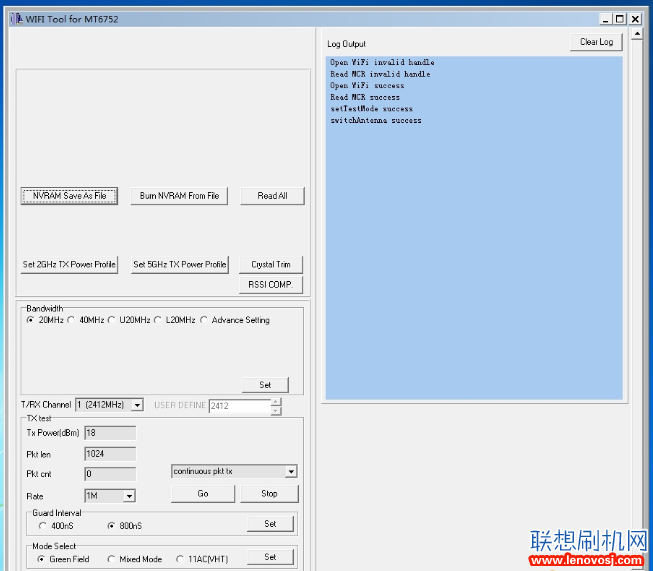Click the Crystal Trim button
Image resolution: width=653 pixels, height=571 pixels.
pyautogui.click(x=271, y=264)
